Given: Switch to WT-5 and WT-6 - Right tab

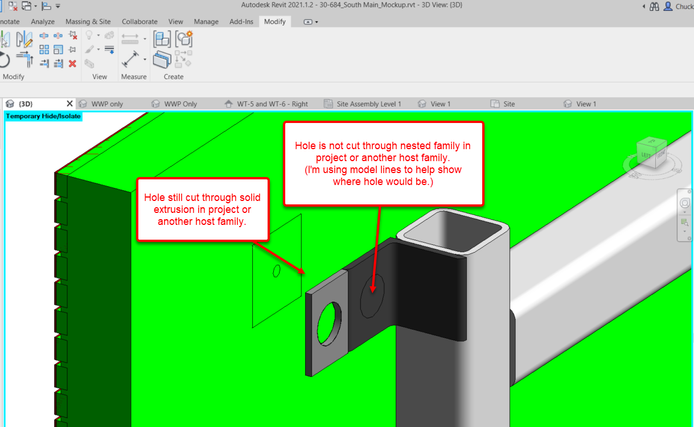Looking at the screenshot, I should tap(272, 104).
